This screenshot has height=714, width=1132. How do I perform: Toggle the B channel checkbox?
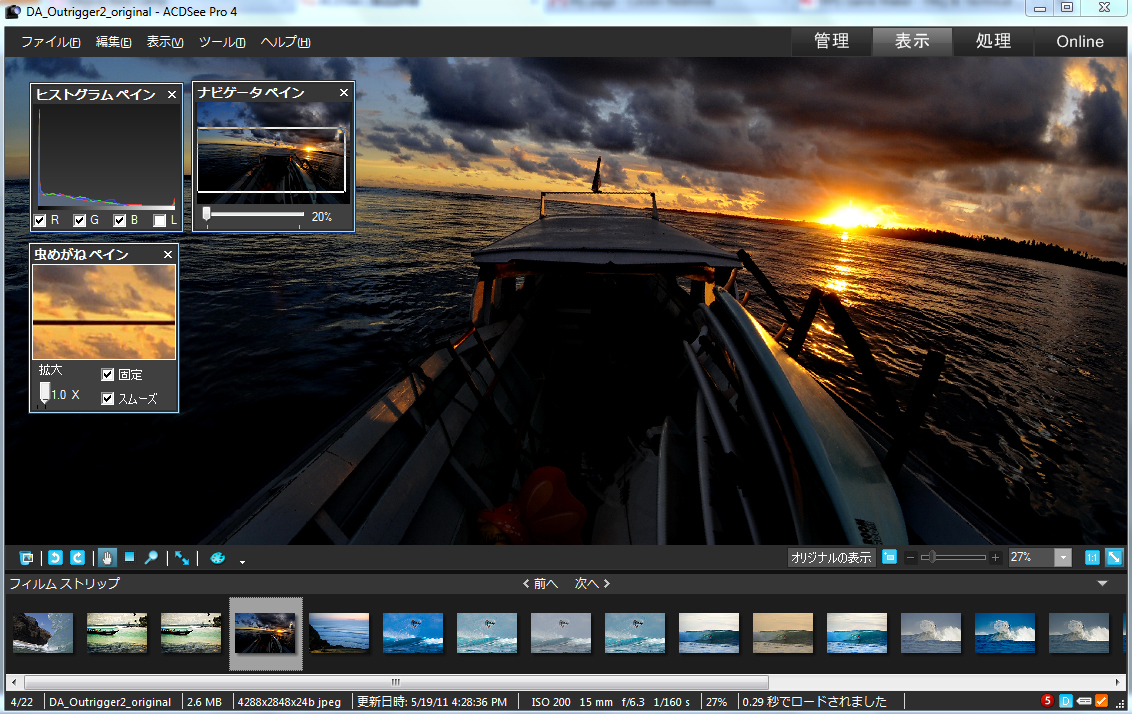[x=120, y=220]
